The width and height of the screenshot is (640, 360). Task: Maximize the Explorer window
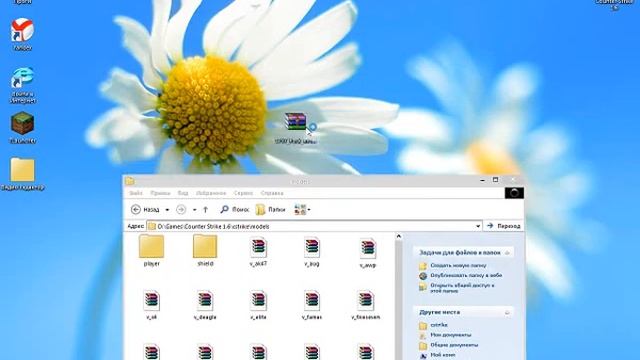(496, 180)
